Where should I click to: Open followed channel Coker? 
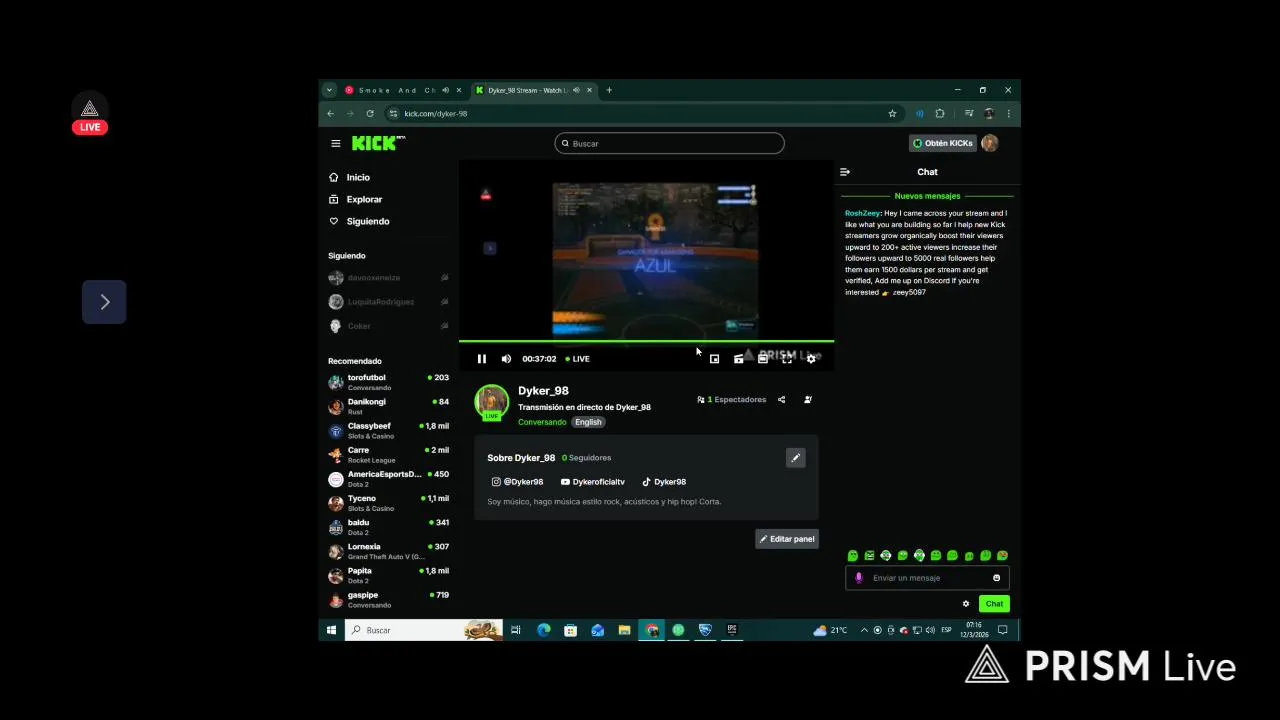click(388, 326)
